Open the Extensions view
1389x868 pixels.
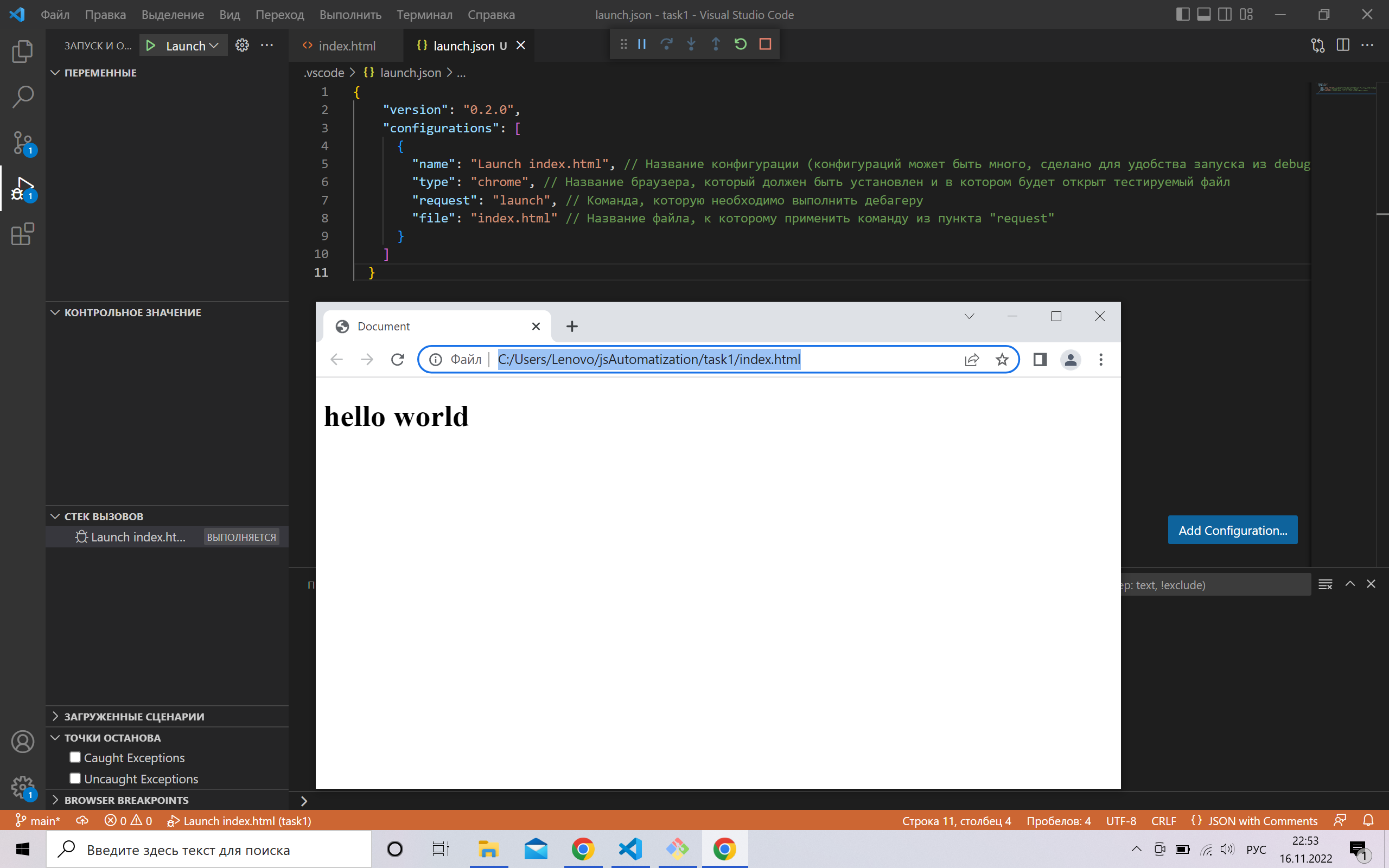[x=22, y=234]
